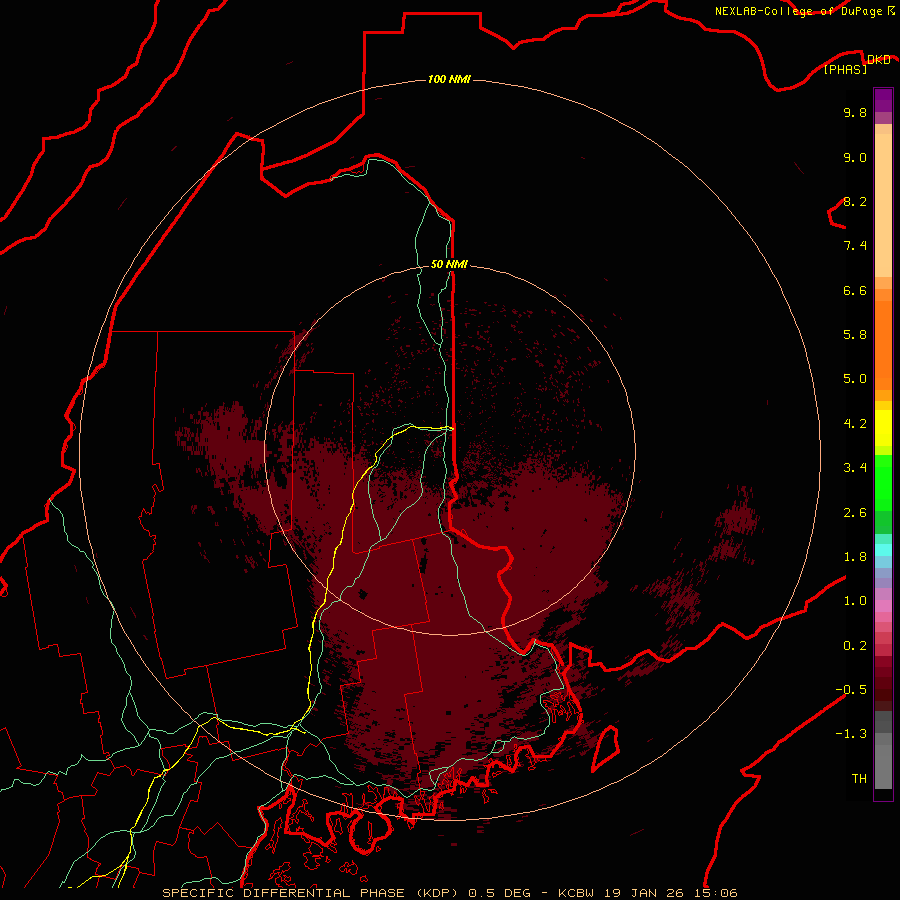Click the 9.8 value on color scale
Image resolution: width=900 pixels, height=900 pixels.
pos(855,112)
